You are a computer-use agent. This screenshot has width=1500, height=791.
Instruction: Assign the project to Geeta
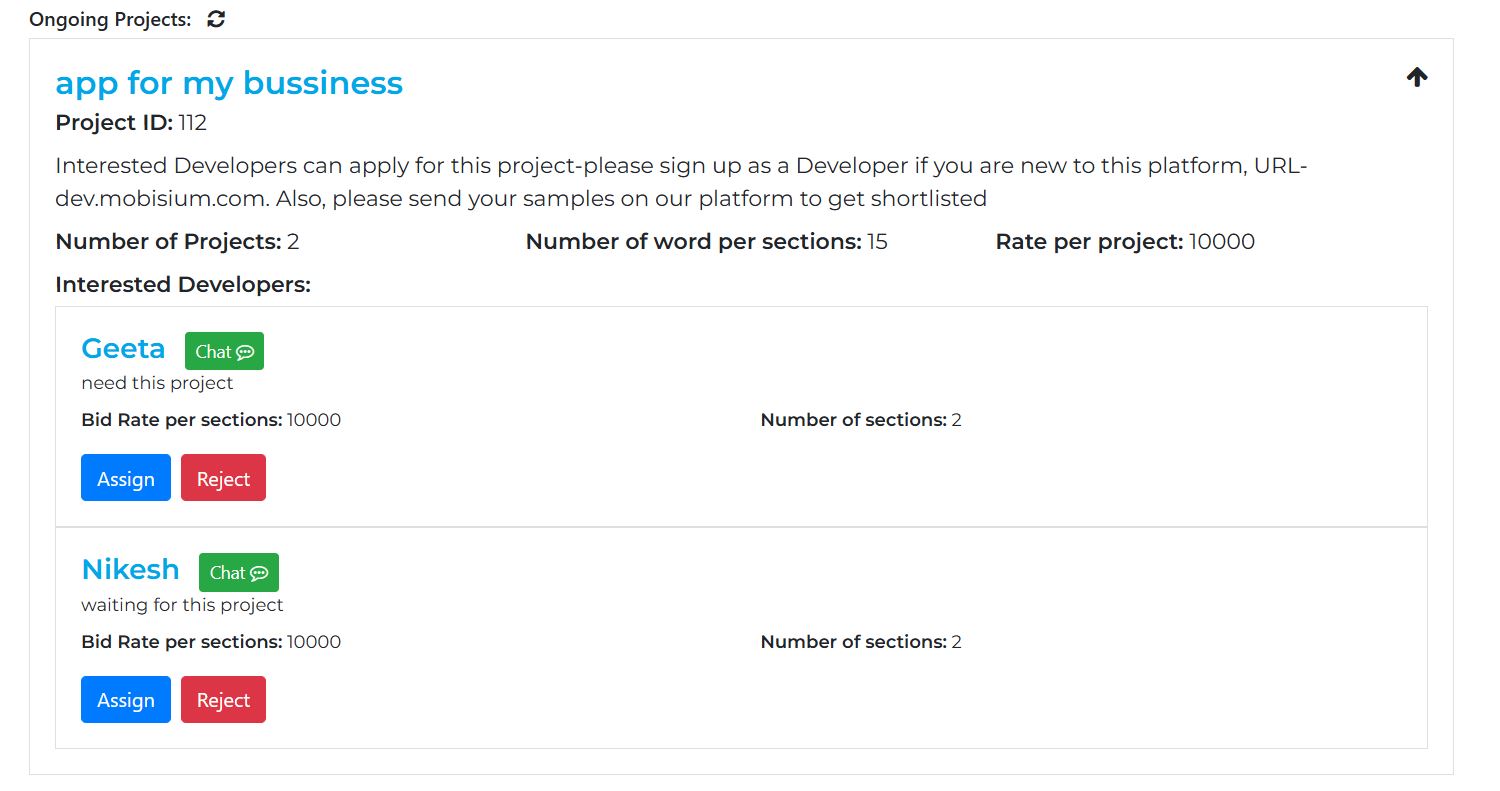[126, 478]
